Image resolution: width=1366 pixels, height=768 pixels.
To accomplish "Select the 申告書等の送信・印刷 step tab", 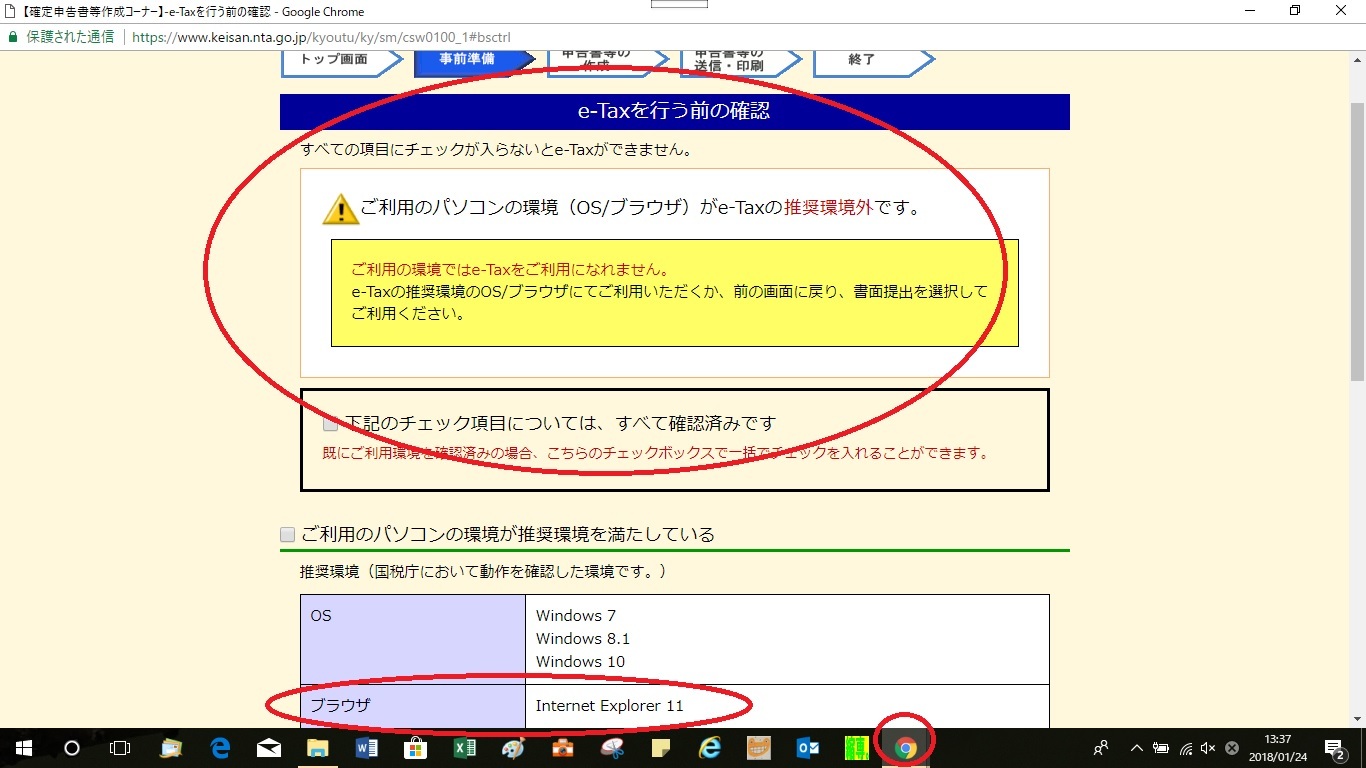I will point(740,60).
